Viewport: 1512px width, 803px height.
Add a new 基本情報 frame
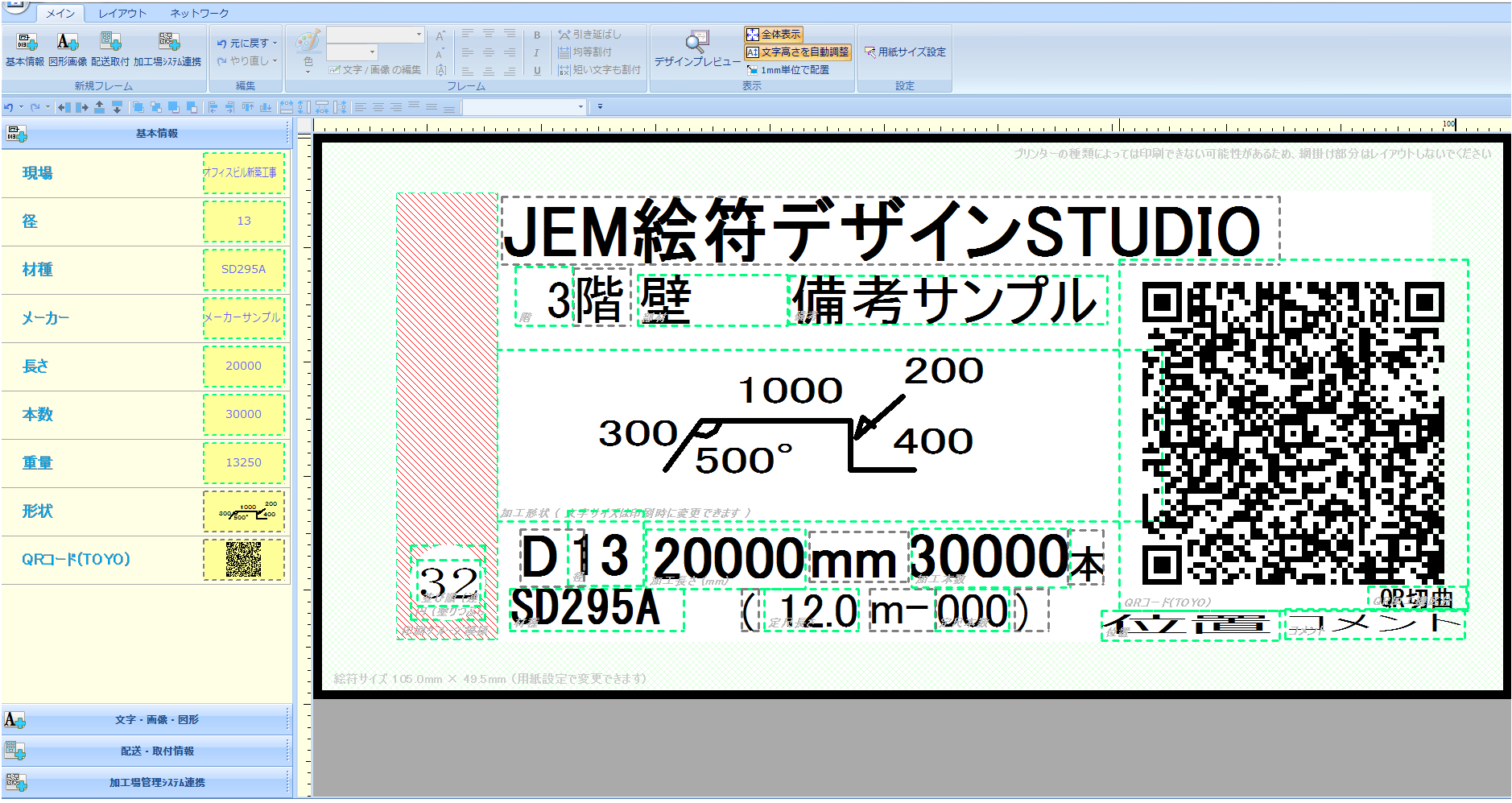pyautogui.click(x=25, y=48)
